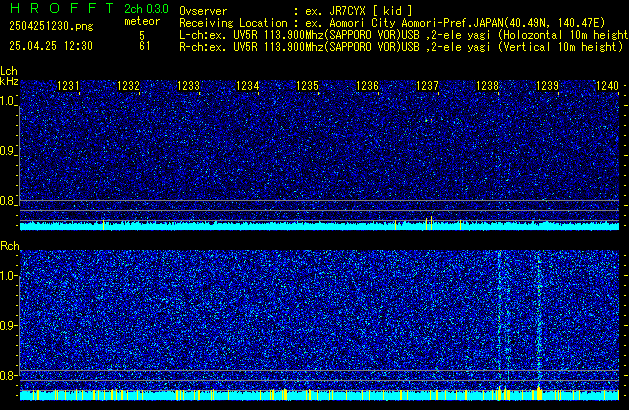The width and height of the screenshot is (629, 410).
Task: Click the 1231 time marker
Action: point(68,86)
